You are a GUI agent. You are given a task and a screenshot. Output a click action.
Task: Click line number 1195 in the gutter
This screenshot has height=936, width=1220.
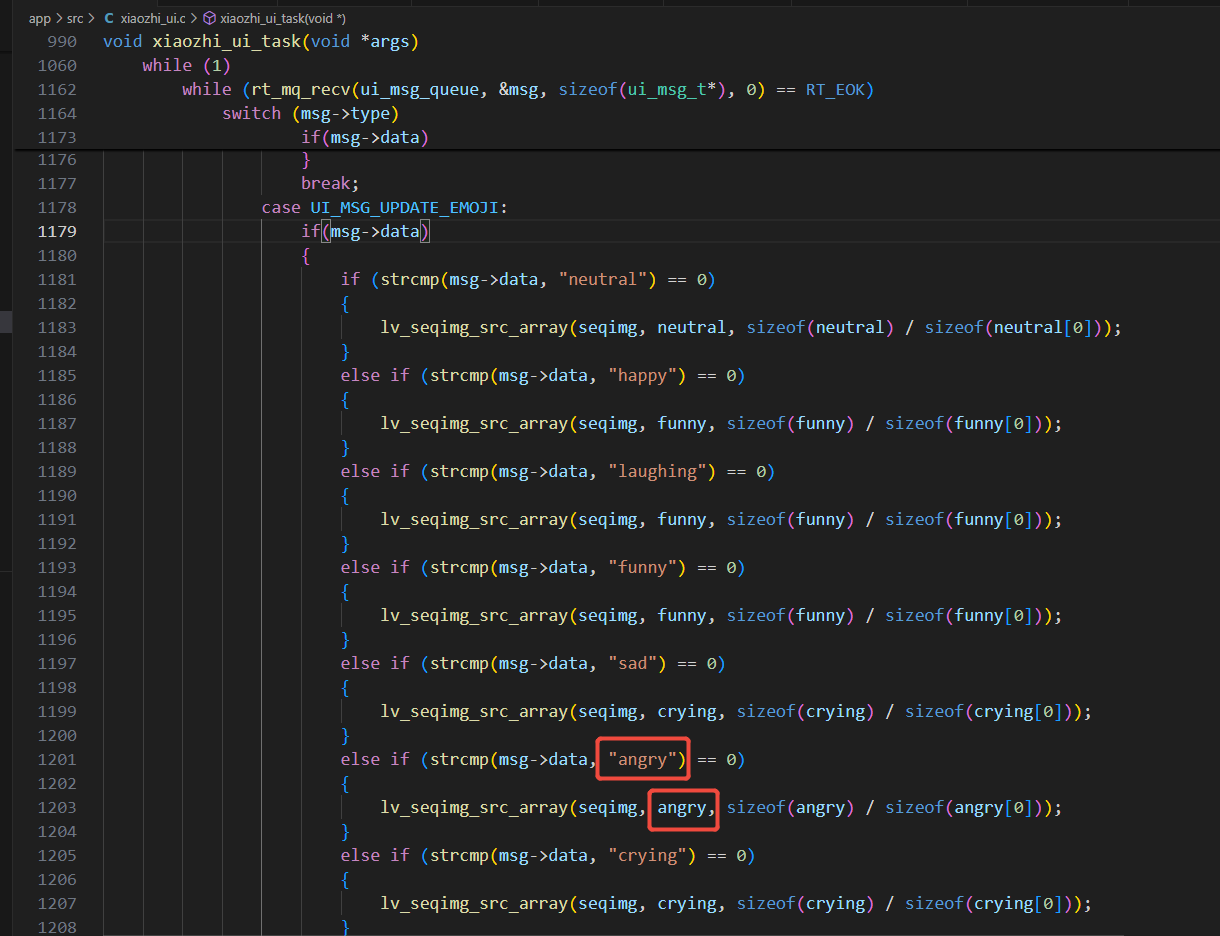[x=56, y=615]
